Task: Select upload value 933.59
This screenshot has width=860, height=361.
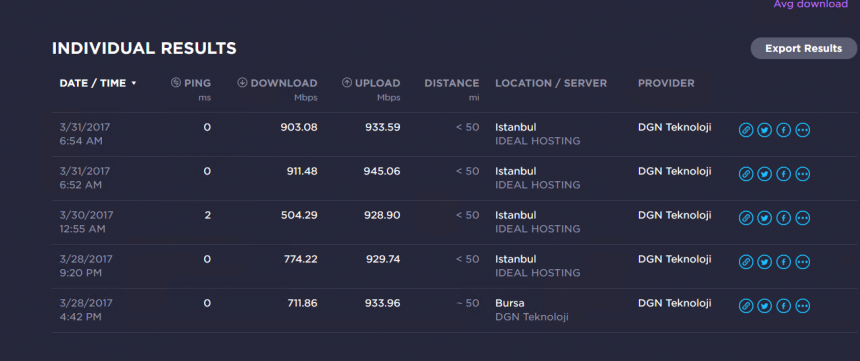Action: click(x=383, y=127)
